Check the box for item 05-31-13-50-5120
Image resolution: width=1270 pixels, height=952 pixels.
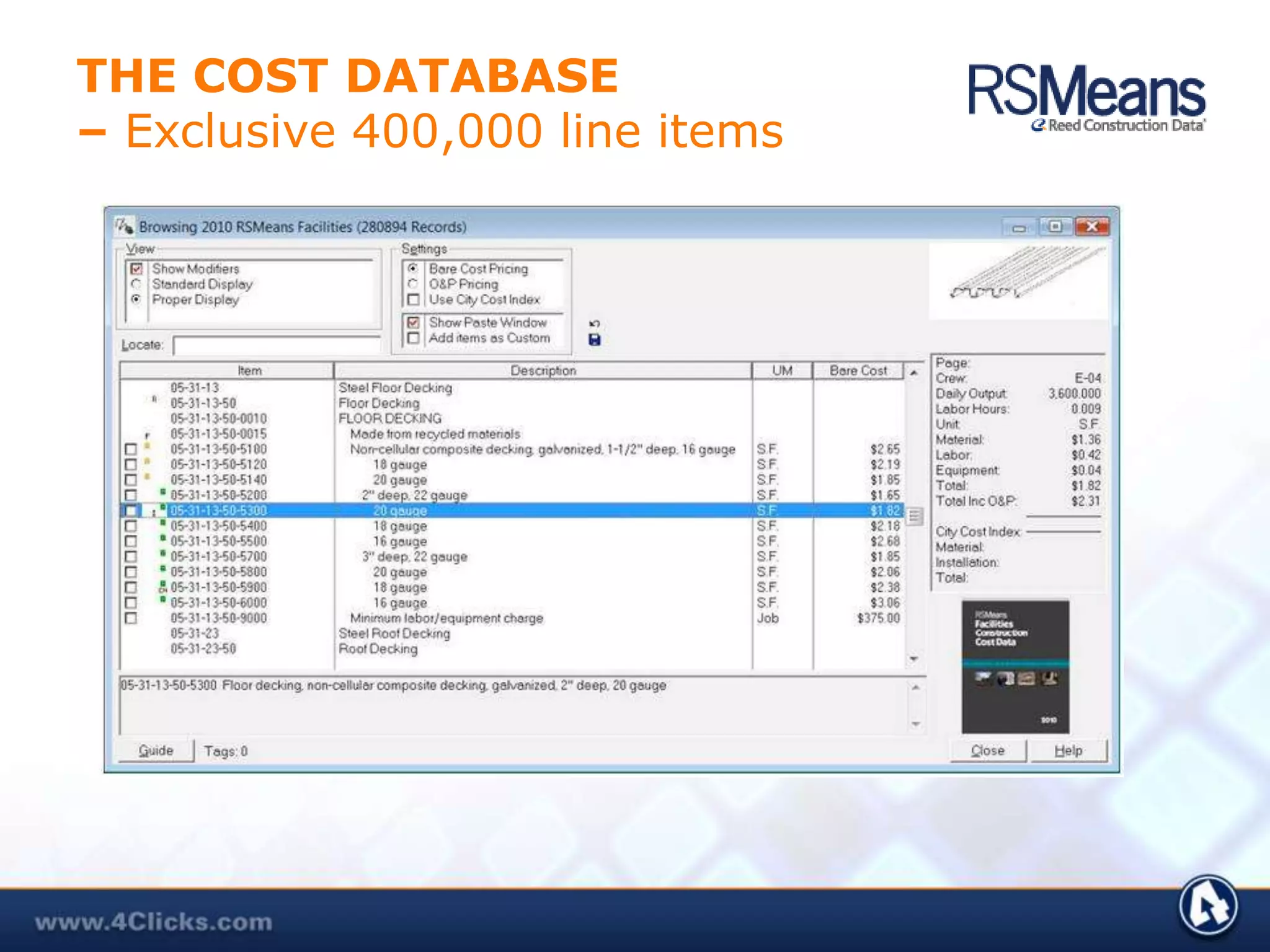130,464
